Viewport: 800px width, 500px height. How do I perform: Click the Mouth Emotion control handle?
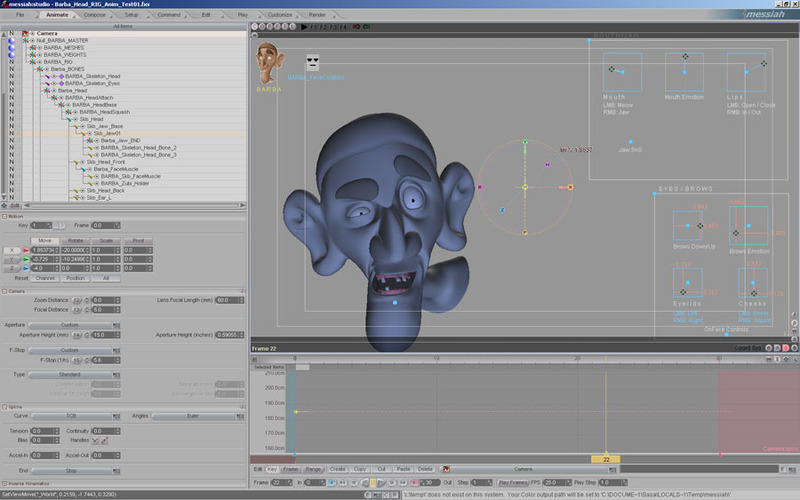click(x=685, y=57)
